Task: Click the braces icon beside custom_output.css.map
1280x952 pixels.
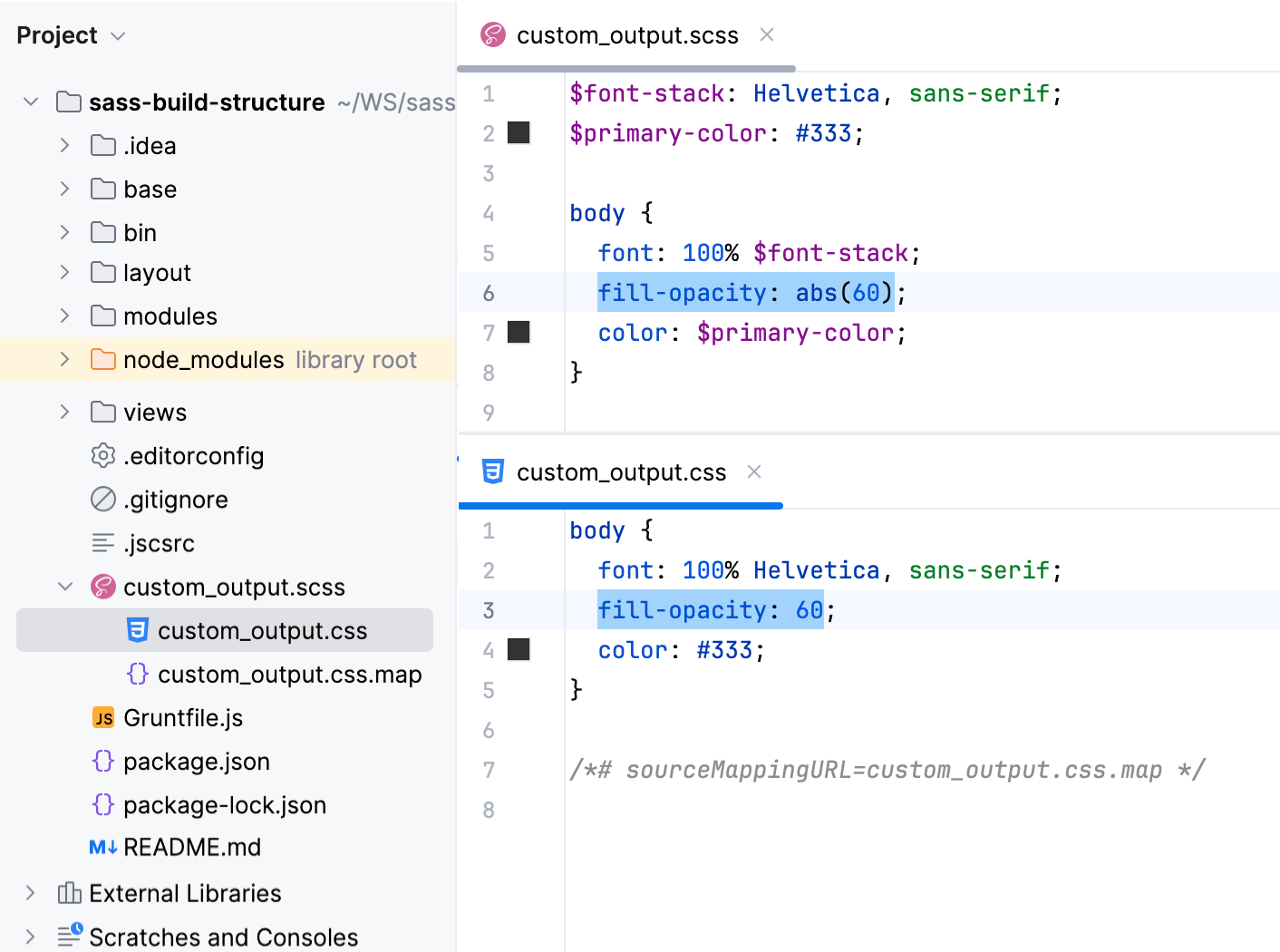Action: point(138,675)
